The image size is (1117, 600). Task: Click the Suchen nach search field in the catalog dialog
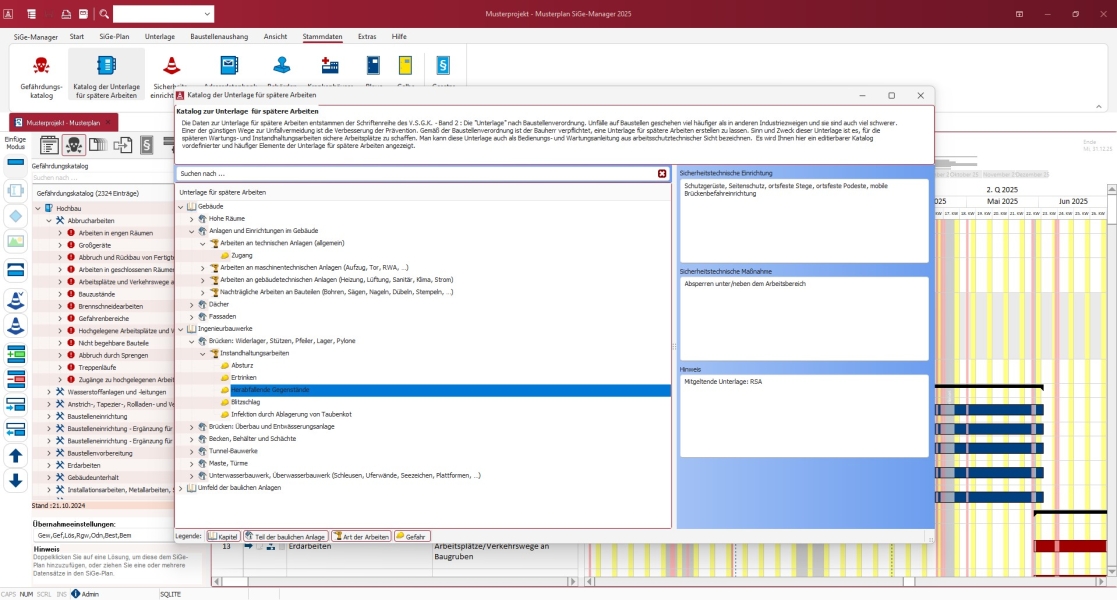pos(417,174)
